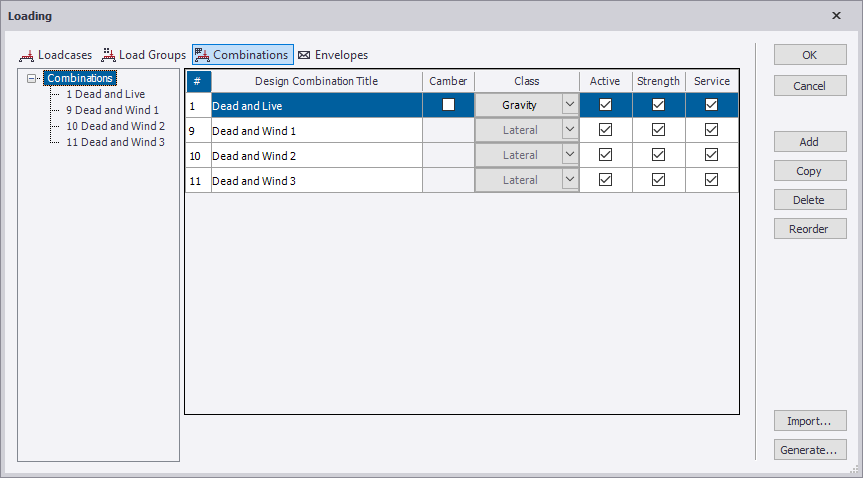The image size is (863, 478).
Task: Open the Gravity class dropdown arrow
Action: click(x=570, y=105)
